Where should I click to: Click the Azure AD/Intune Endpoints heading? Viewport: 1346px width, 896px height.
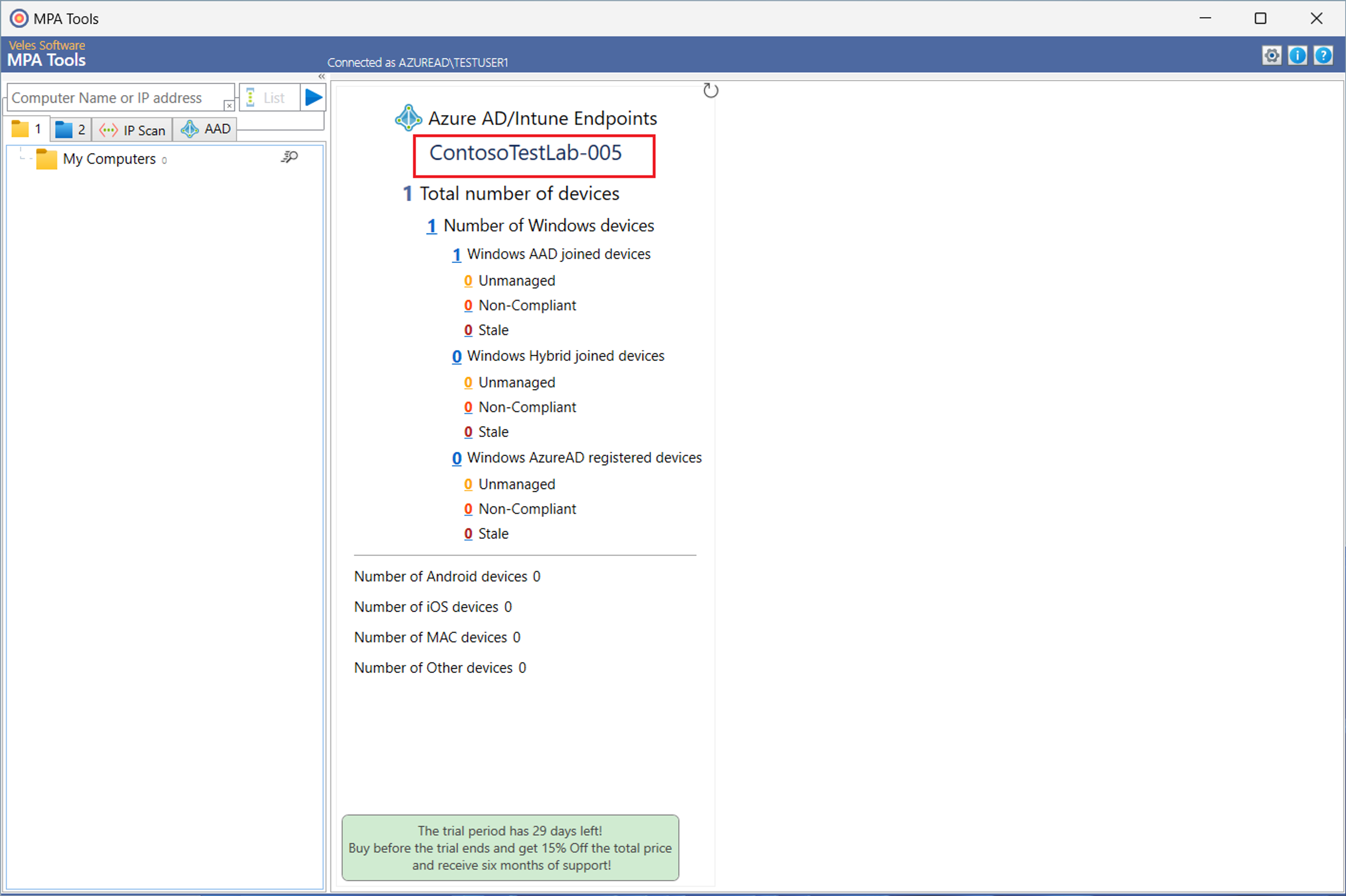pyautogui.click(x=543, y=118)
